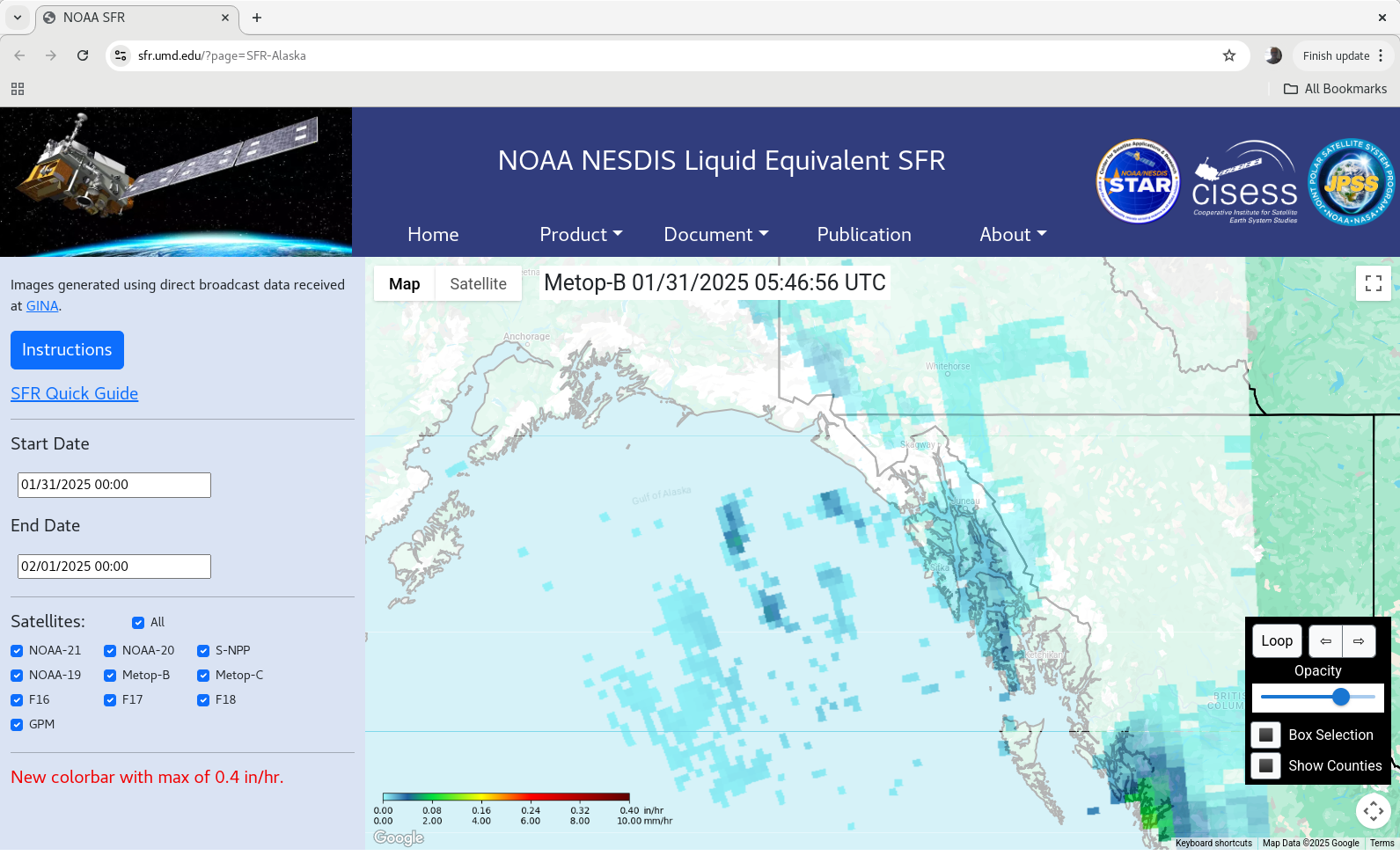The width and height of the screenshot is (1400, 863).
Task: Uncheck the NOAA-20 checkbox
Action: pyautogui.click(x=110, y=651)
